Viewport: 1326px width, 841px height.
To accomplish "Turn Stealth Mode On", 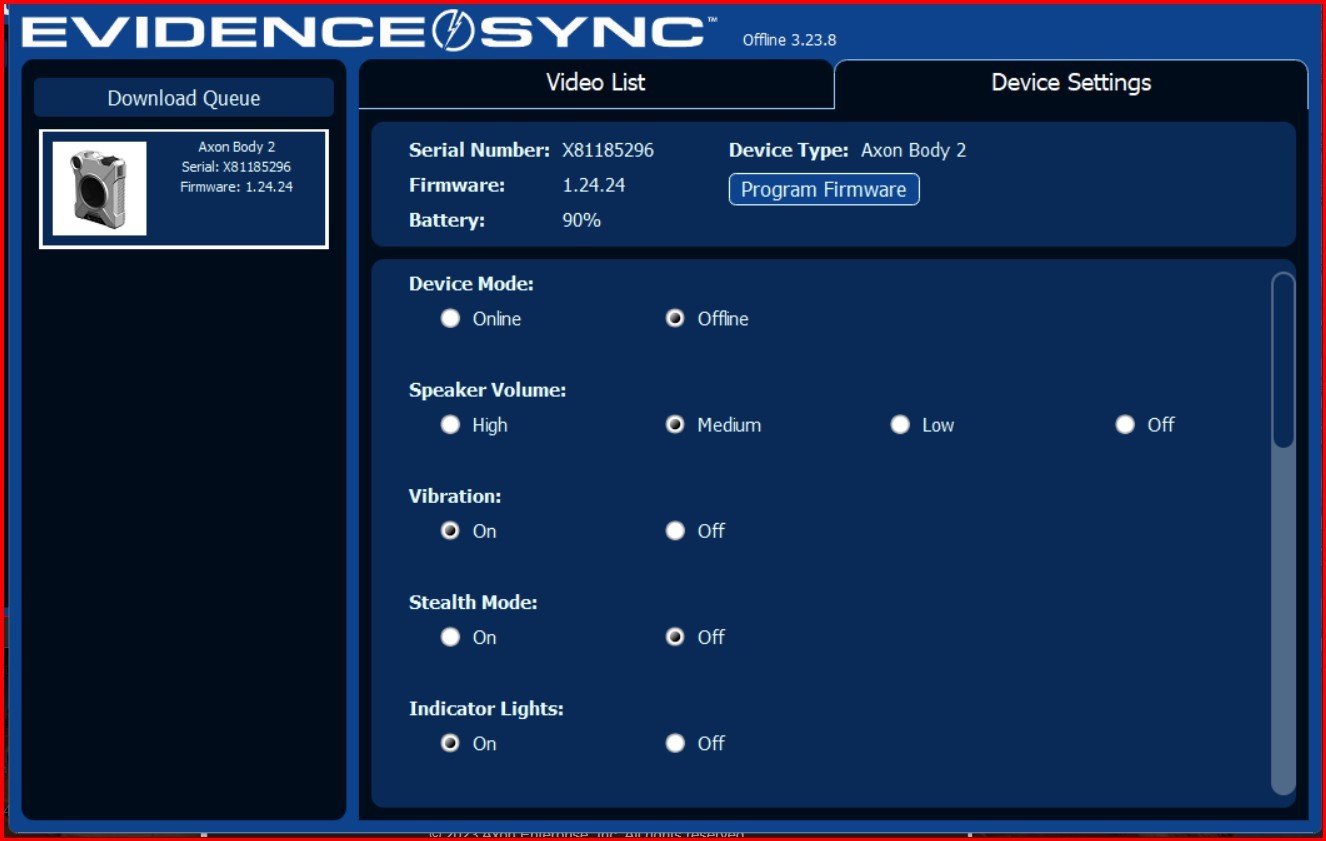I will click(451, 637).
